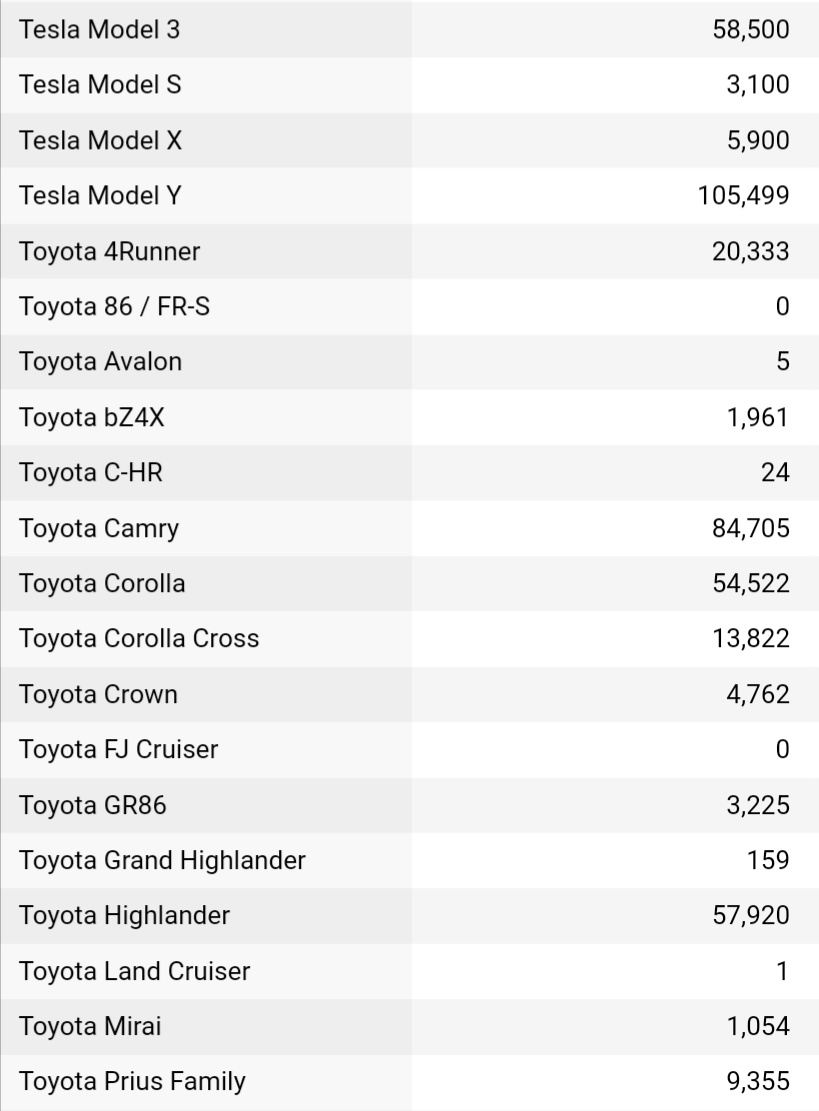Viewport: 819px width, 1111px height.
Task: Click the 5,900 value for Model X
Action: click(757, 141)
